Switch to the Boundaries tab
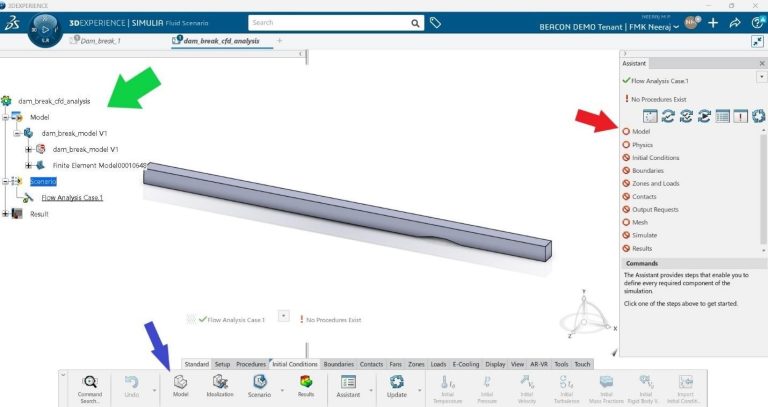Image resolution: width=768 pixels, height=407 pixels. click(x=338, y=364)
